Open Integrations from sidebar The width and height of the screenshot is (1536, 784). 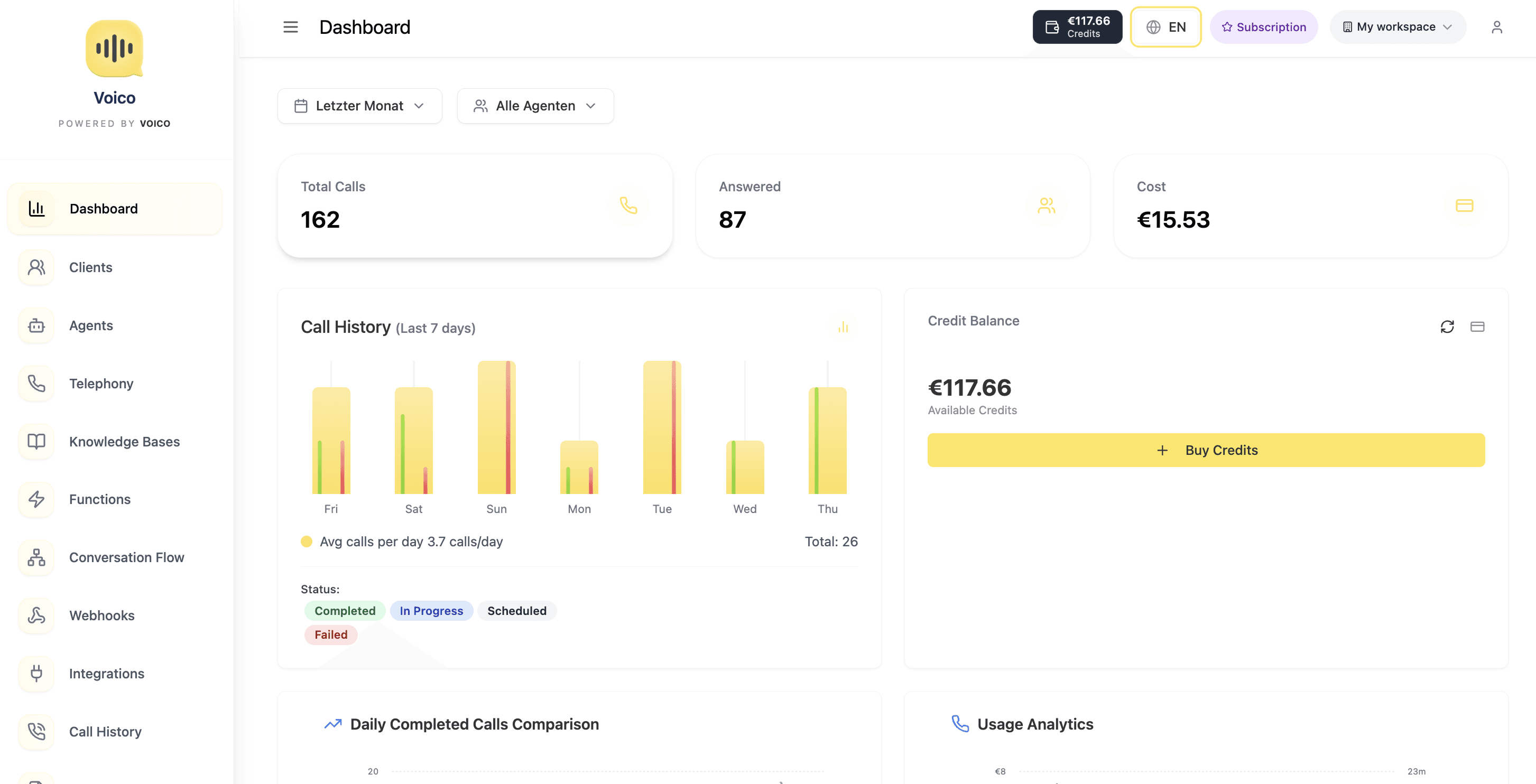point(115,673)
